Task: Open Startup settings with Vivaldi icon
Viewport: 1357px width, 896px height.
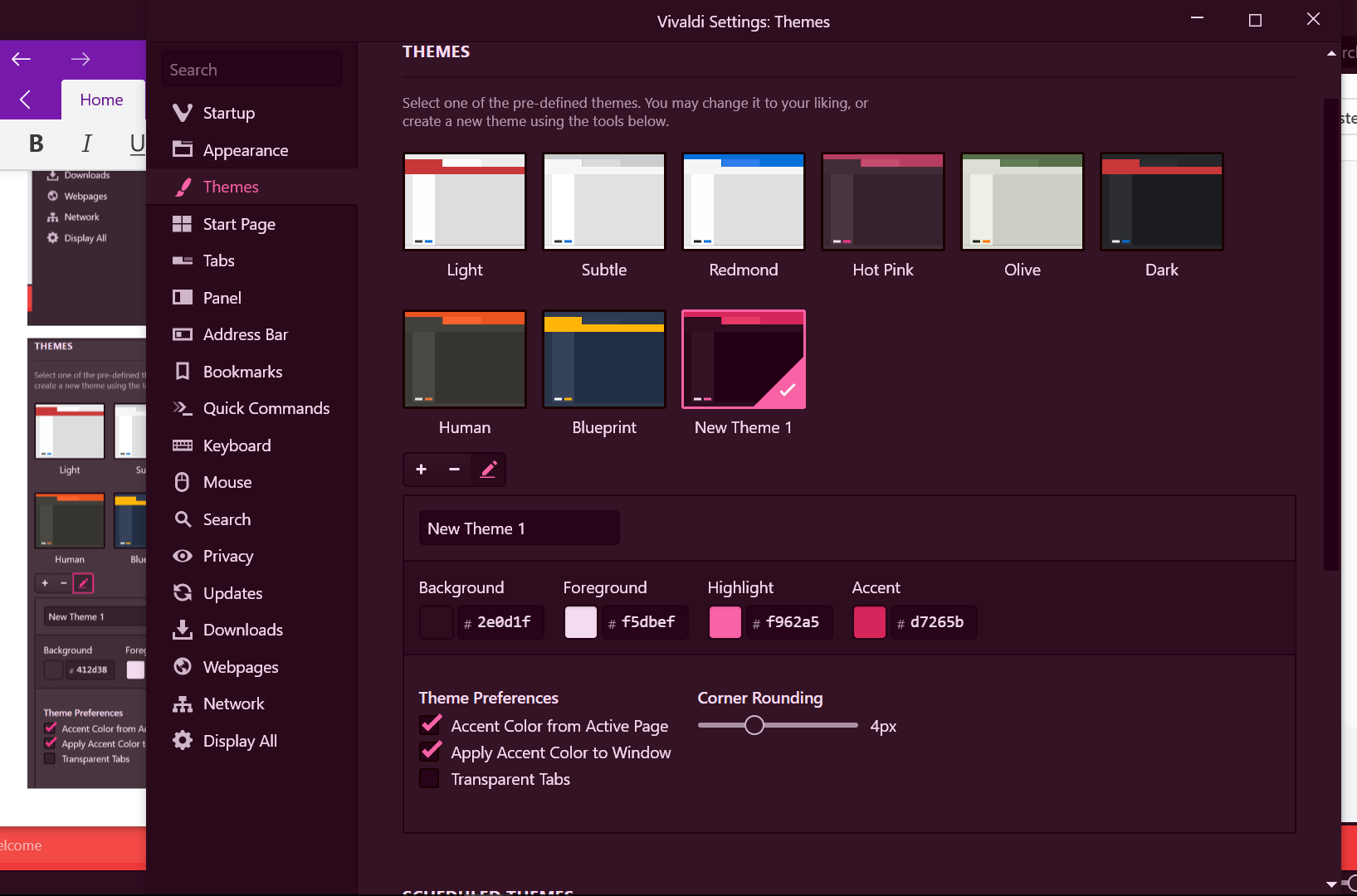Action: coord(228,113)
